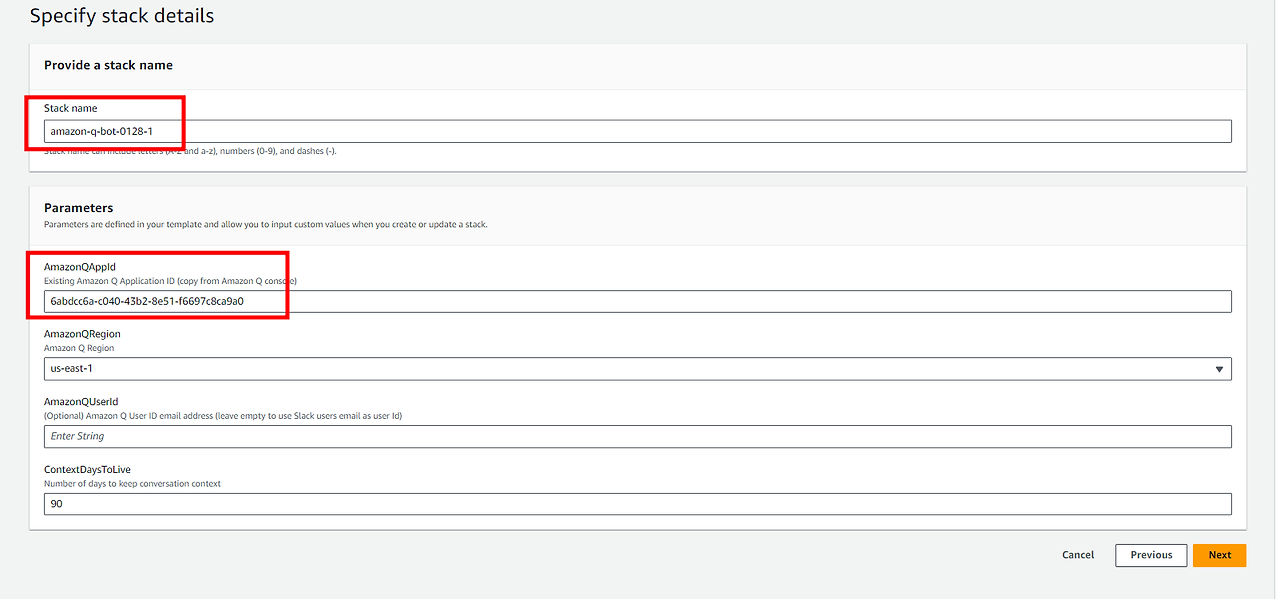Click the AmazonQUserId Enter String field
This screenshot has width=1280, height=599.
click(x=638, y=436)
